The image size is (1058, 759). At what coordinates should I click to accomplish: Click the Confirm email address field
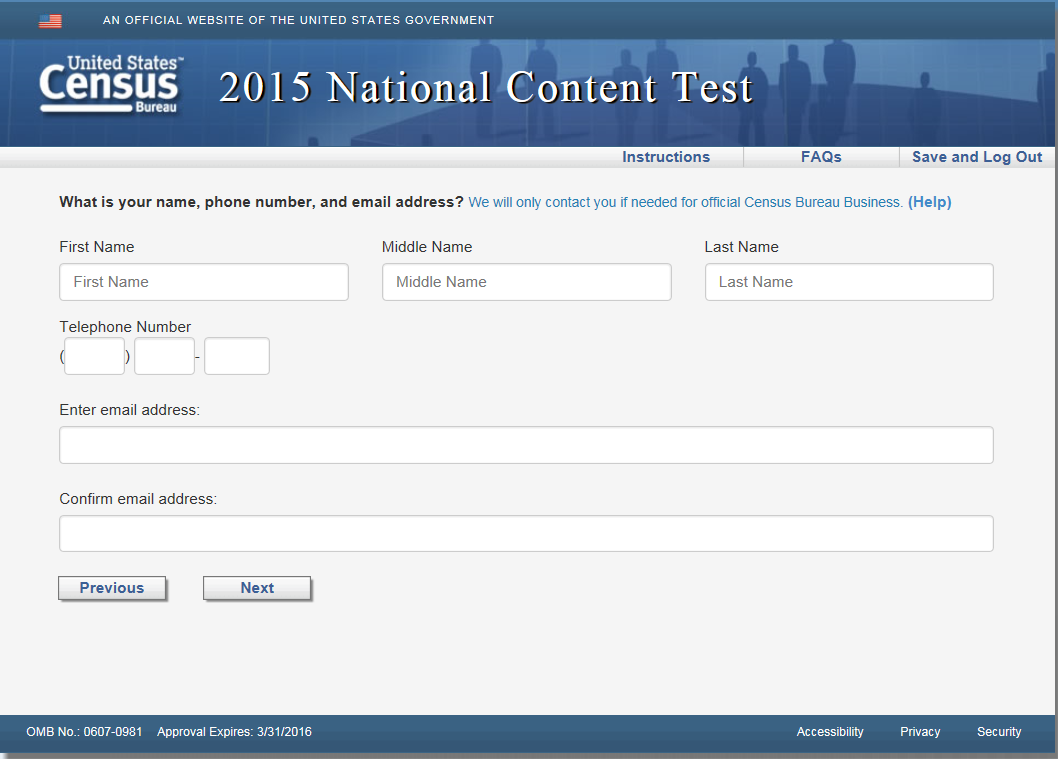coord(526,534)
